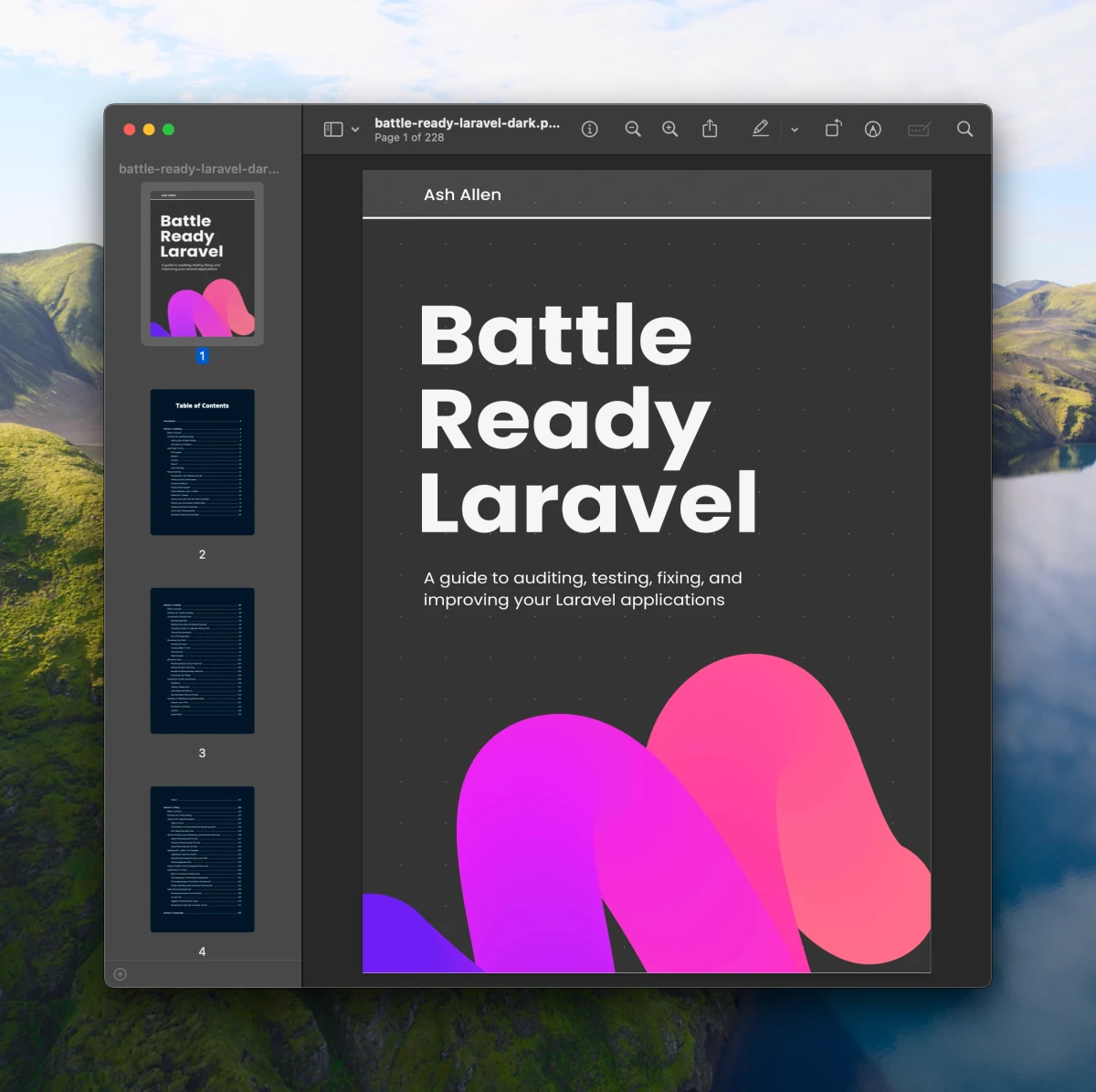Click the author name 'Ash Allen'

[x=462, y=194]
